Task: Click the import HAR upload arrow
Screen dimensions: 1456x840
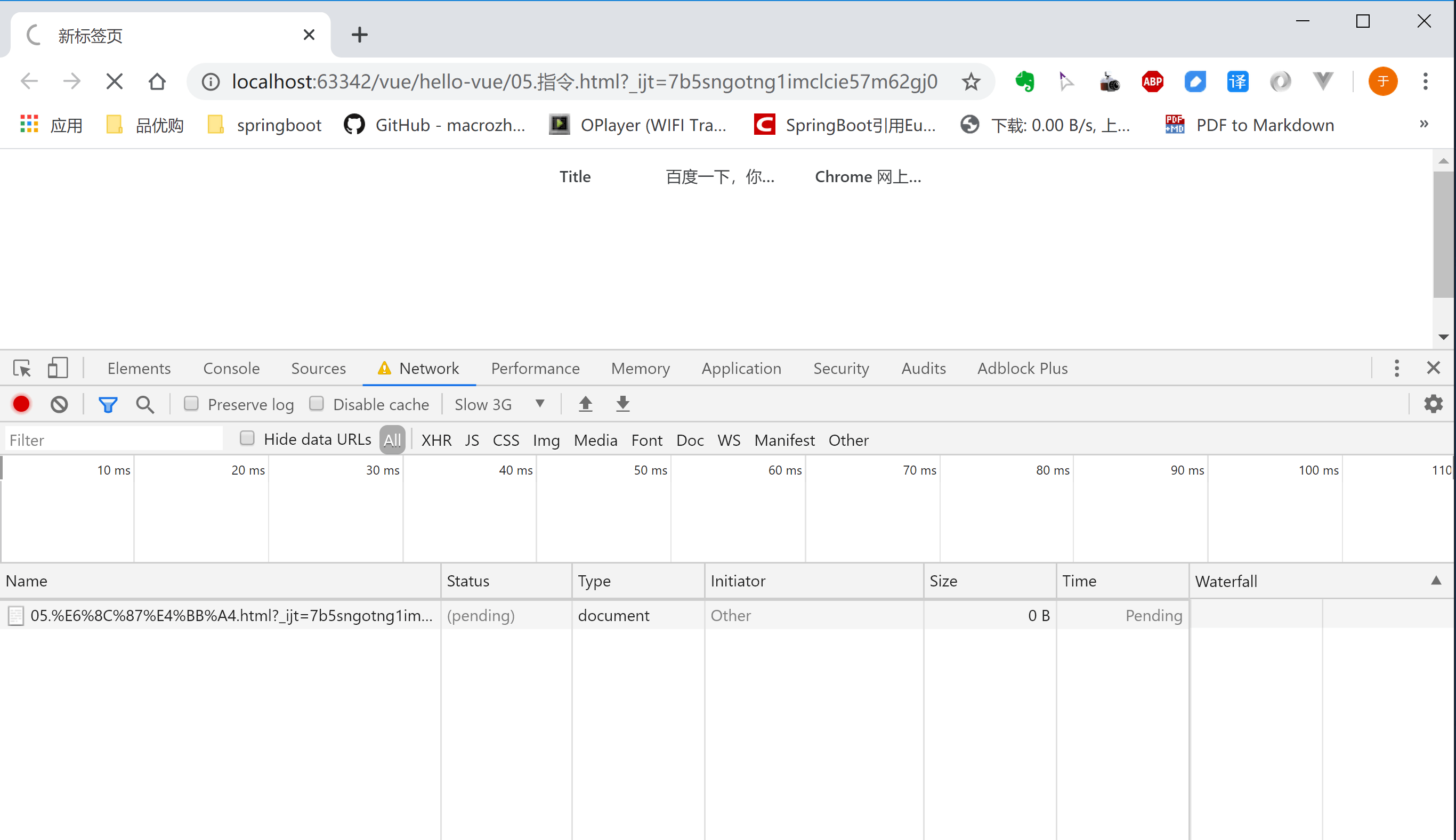Action: click(x=585, y=404)
